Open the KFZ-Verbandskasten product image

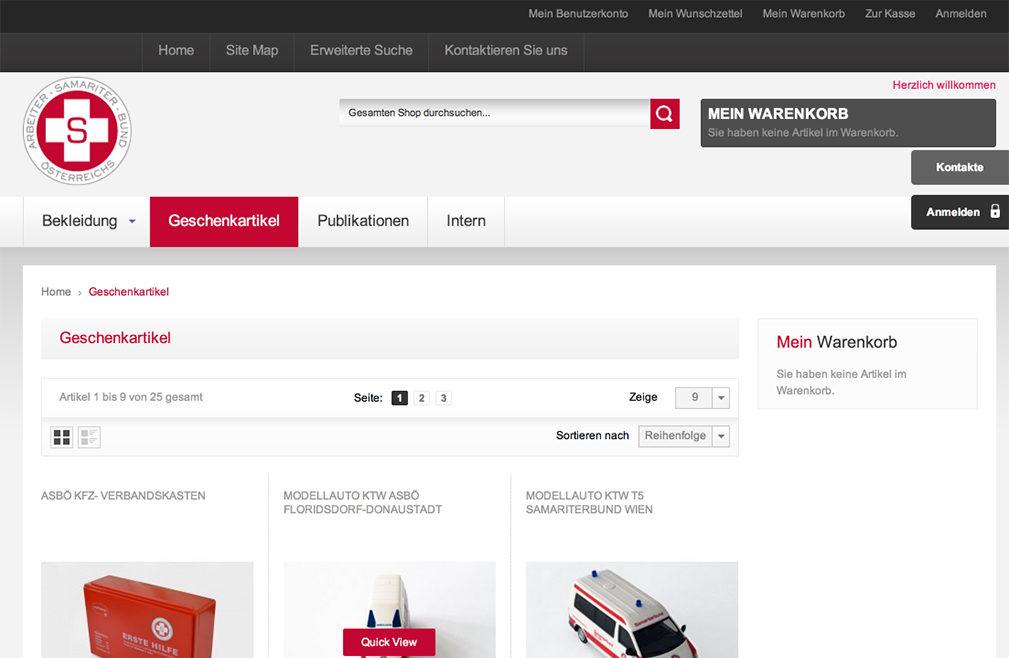point(147,610)
